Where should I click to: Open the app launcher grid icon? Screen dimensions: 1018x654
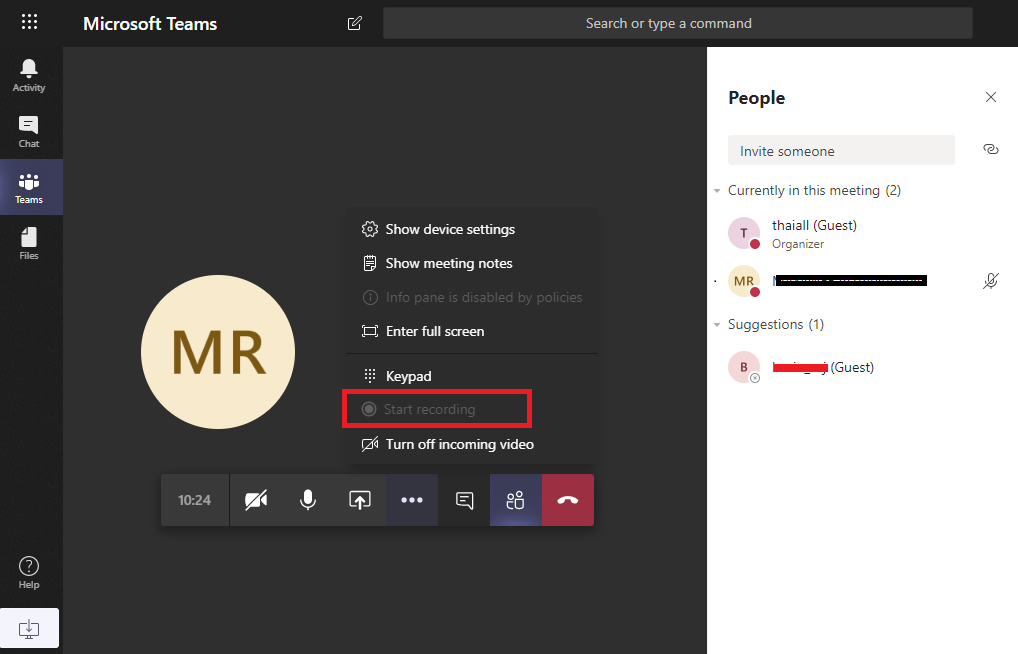(30, 22)
